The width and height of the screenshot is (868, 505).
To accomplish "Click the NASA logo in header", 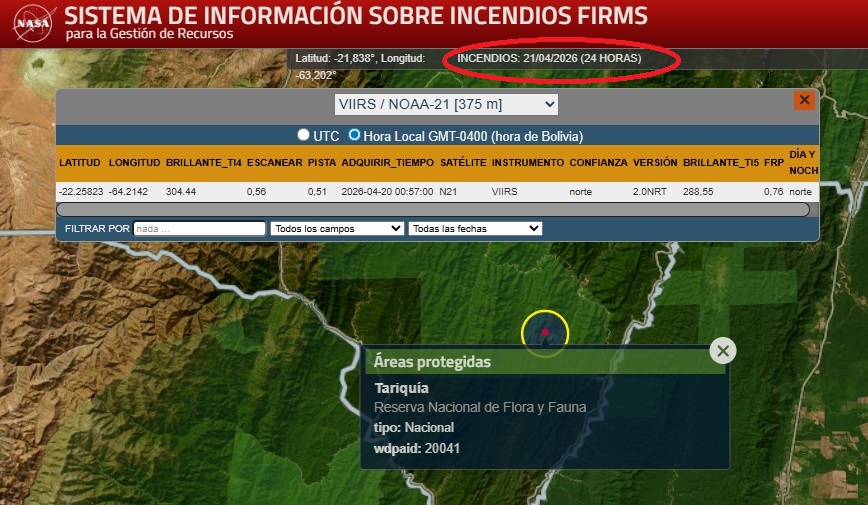I will 31,22.
